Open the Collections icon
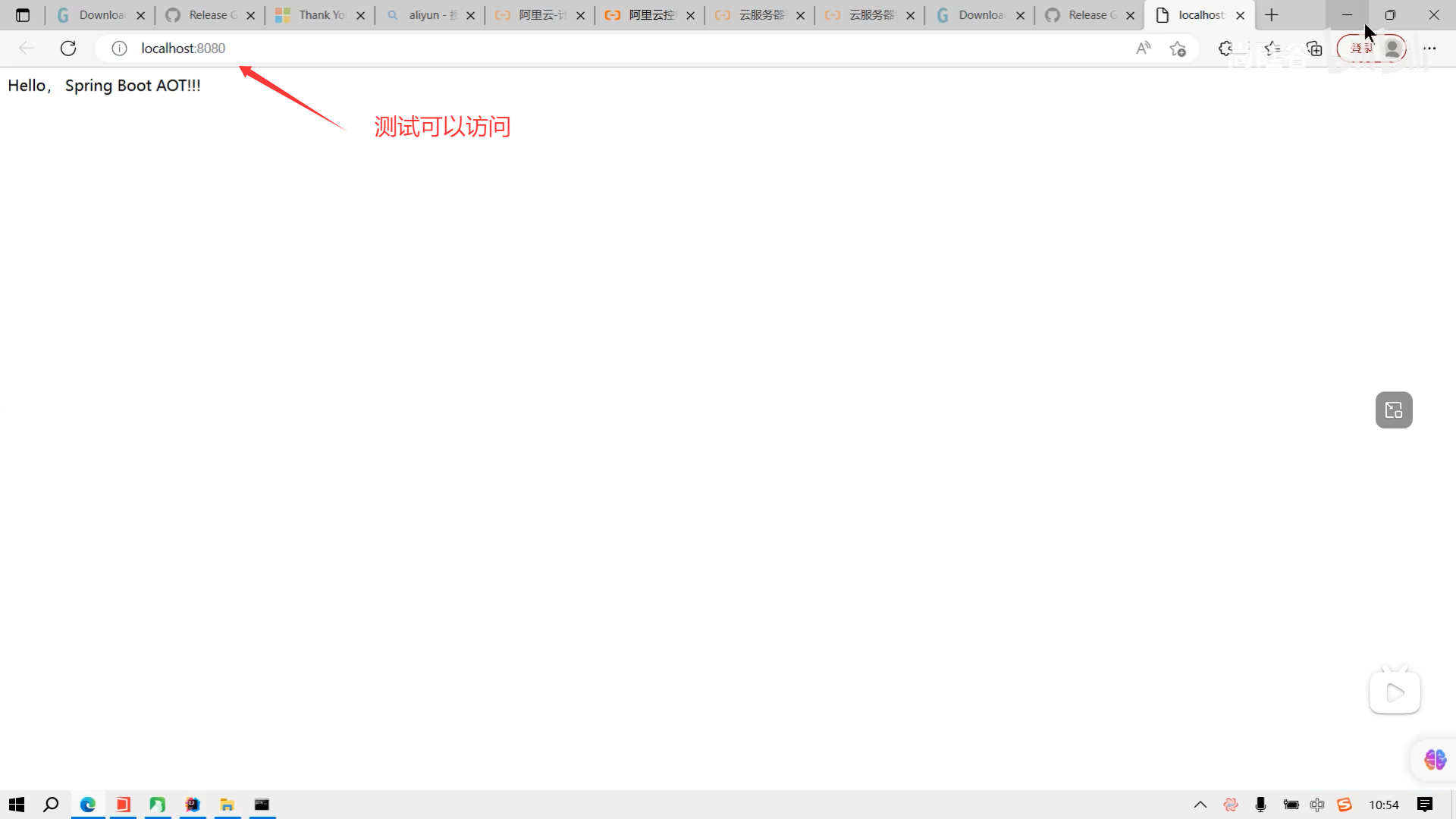This screenshot has height=819, width=1456. pos(1314,49)
